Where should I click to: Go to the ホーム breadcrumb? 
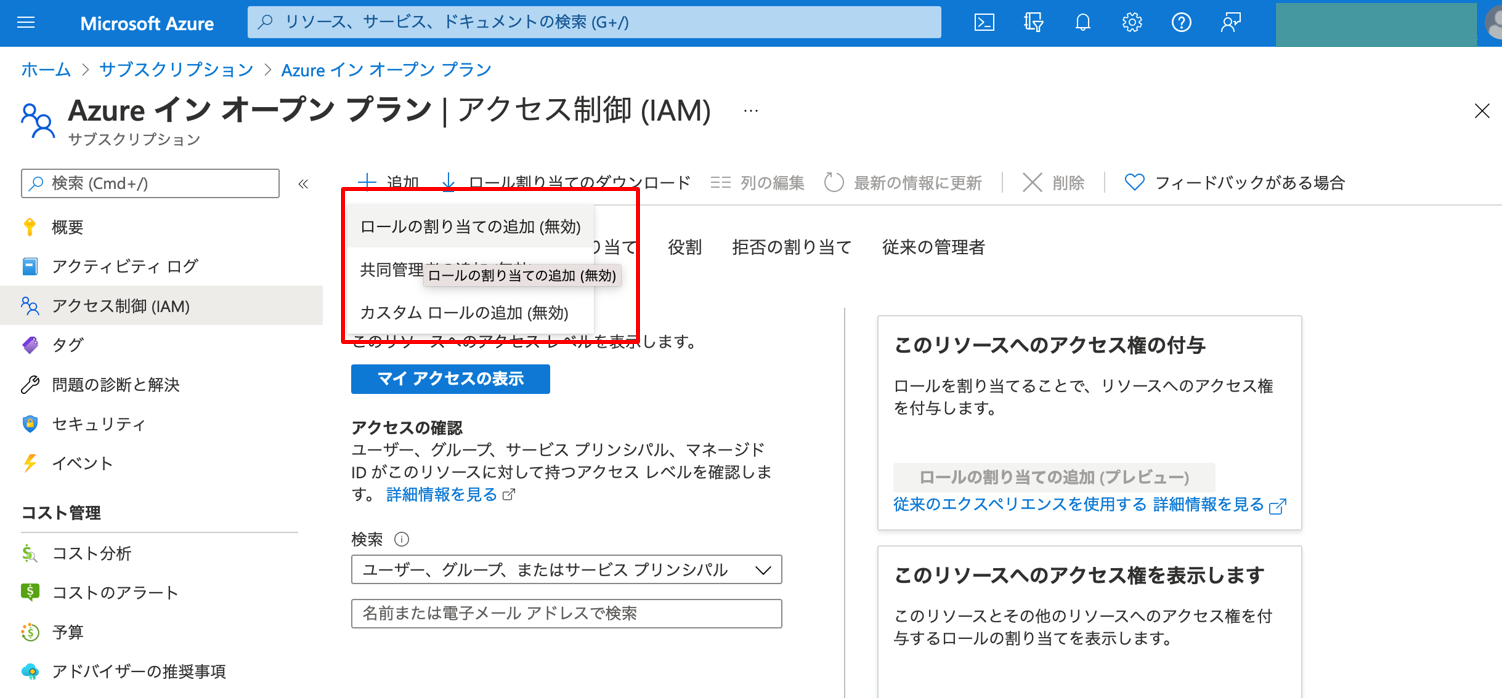(46, 70)
